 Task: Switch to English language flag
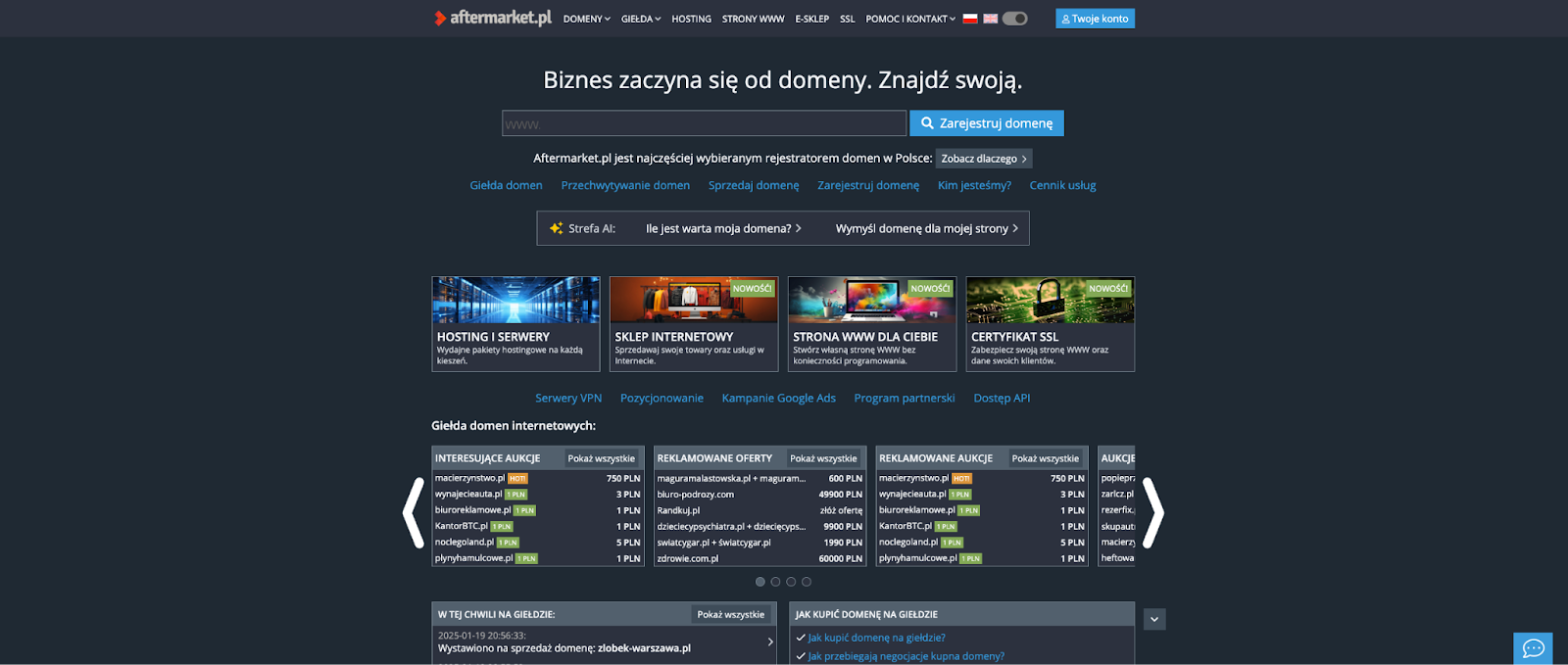coord(991,19)
